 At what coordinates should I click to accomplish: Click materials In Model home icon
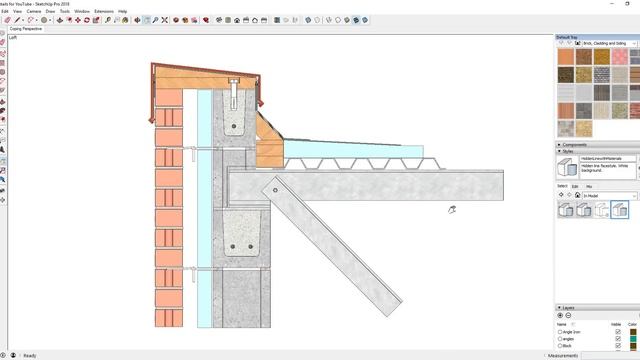pyautogui.click(x=578, y=43)
